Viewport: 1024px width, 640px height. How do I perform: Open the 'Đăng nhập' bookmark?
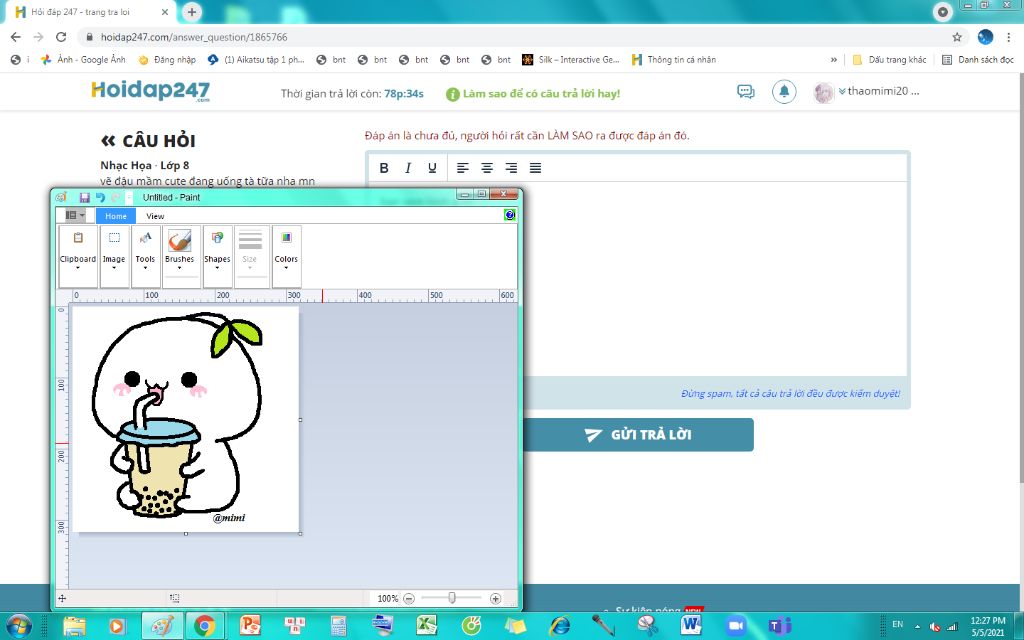tap(167, 59)
